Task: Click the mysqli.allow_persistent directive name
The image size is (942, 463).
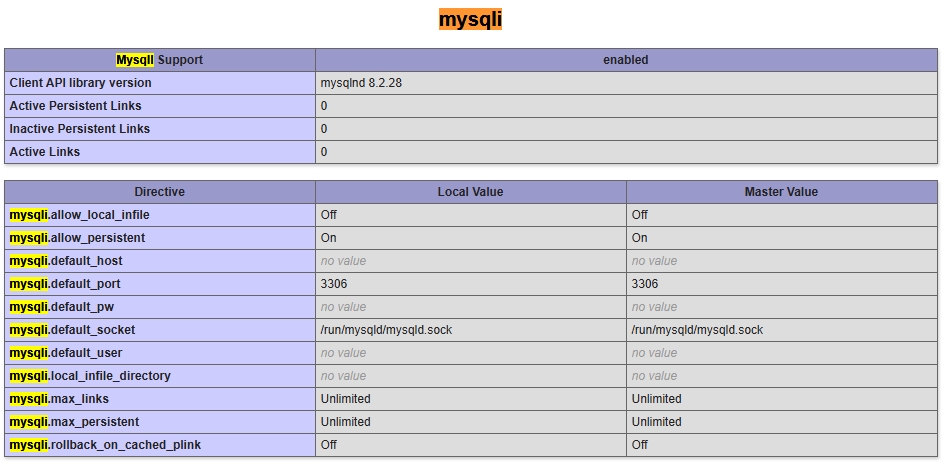Action: (77, 238)
